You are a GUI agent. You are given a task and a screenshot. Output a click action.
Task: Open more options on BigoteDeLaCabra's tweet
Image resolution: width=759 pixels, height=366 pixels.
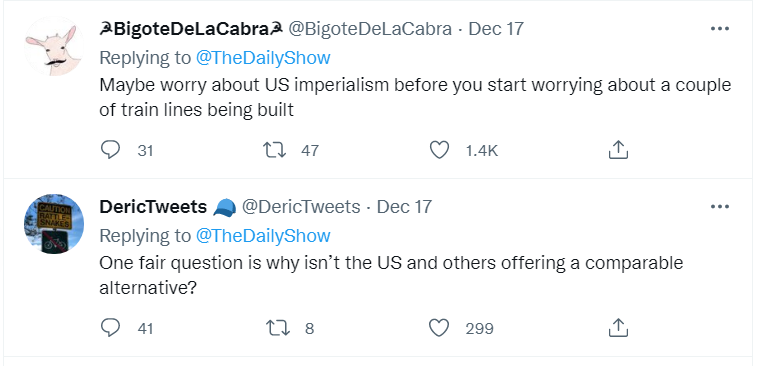720,29
